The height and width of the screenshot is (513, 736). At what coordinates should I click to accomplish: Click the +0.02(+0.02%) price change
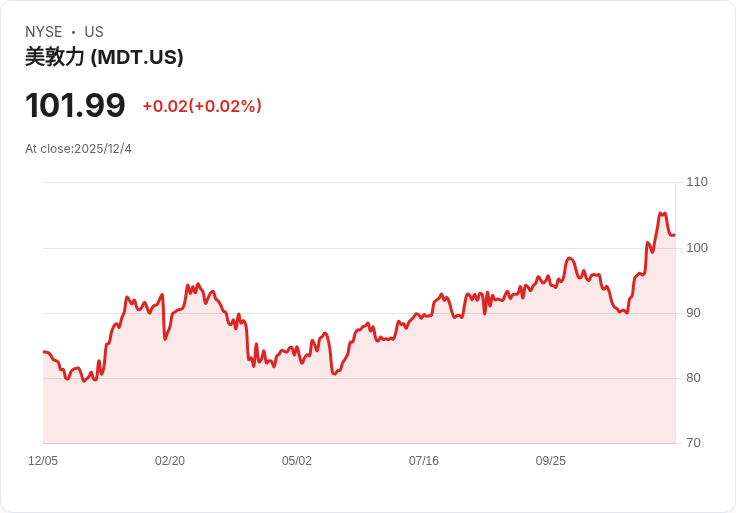tap(202, 106)
